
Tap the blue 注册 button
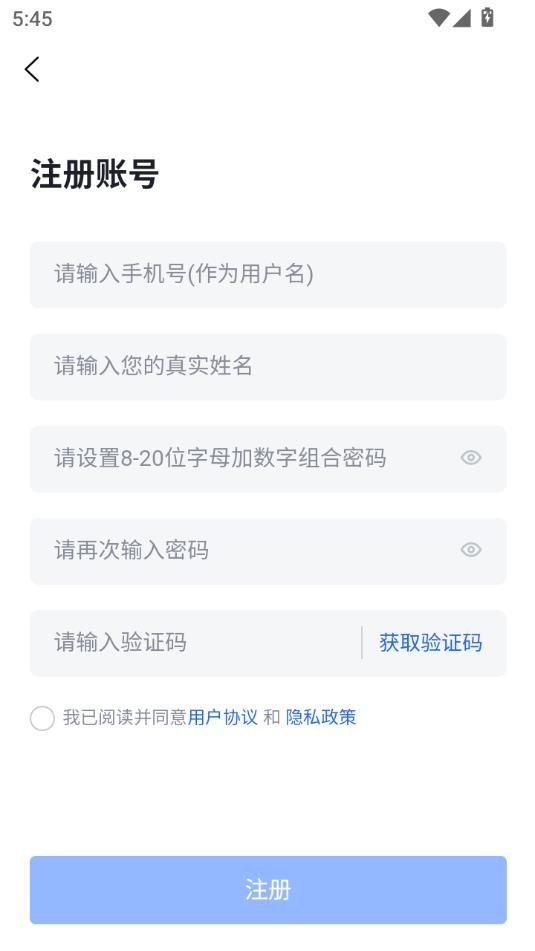click(268, 890)
